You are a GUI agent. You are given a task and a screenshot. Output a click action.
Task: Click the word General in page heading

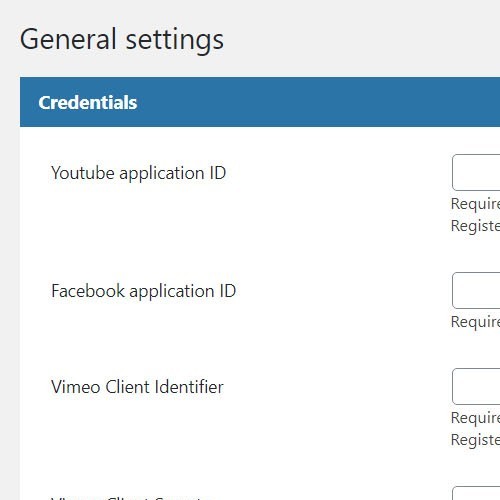pos(68,39)
